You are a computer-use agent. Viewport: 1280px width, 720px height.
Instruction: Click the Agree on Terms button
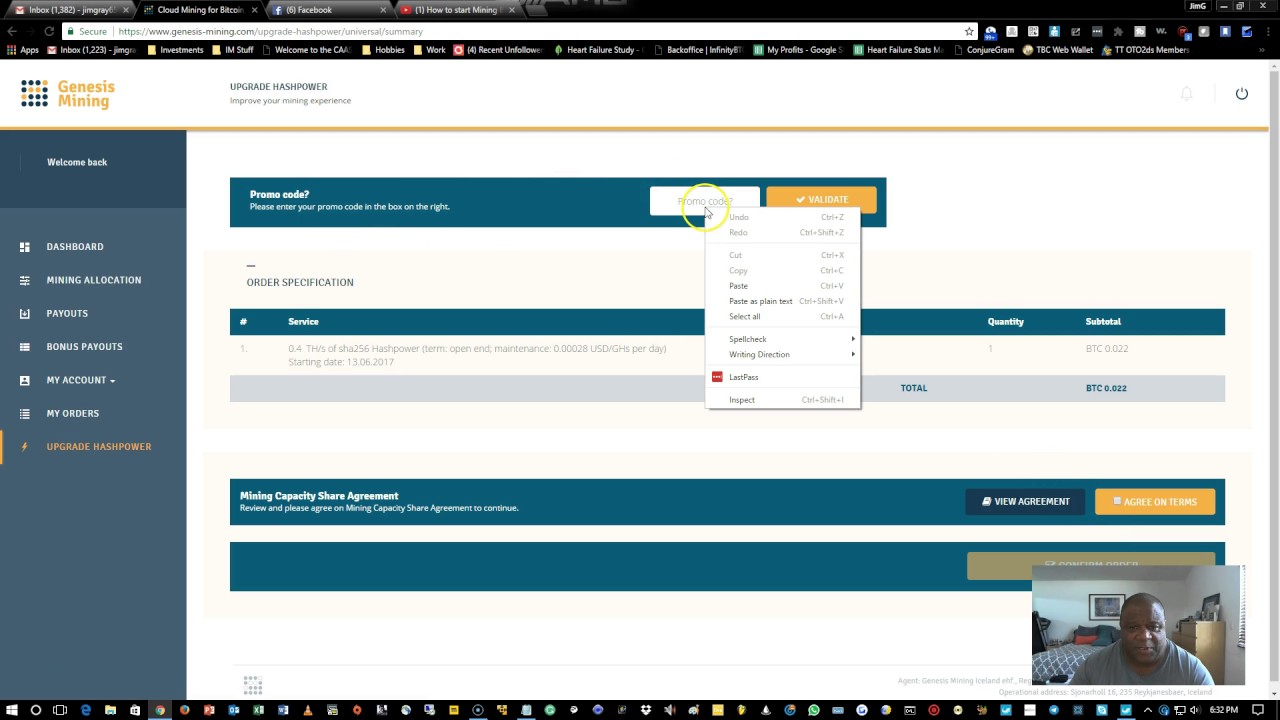(x=1155, y=502)
